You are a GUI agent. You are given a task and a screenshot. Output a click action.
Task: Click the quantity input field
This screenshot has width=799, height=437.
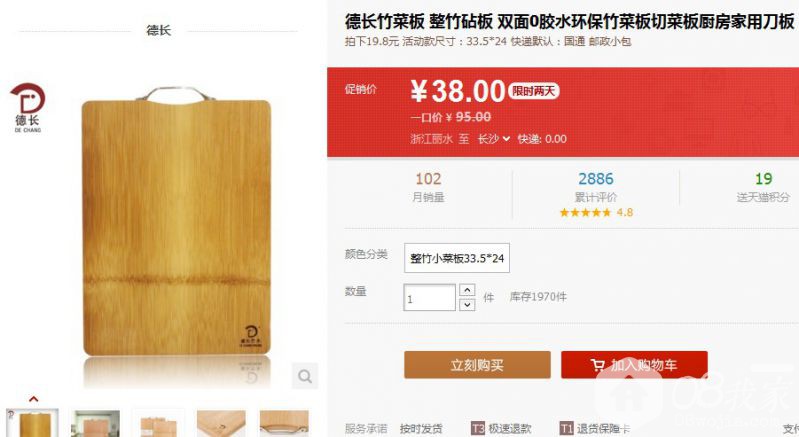[x=429, y=297]
